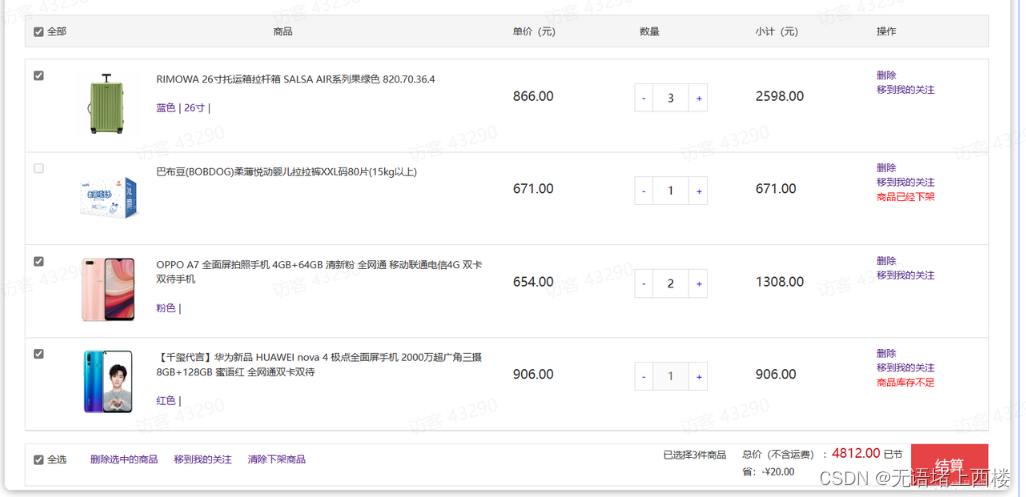Open the RIMOWA 26寸托运箱 product title
The height and width of the screenshot is (497, 1026).
(x=296, y=79)
